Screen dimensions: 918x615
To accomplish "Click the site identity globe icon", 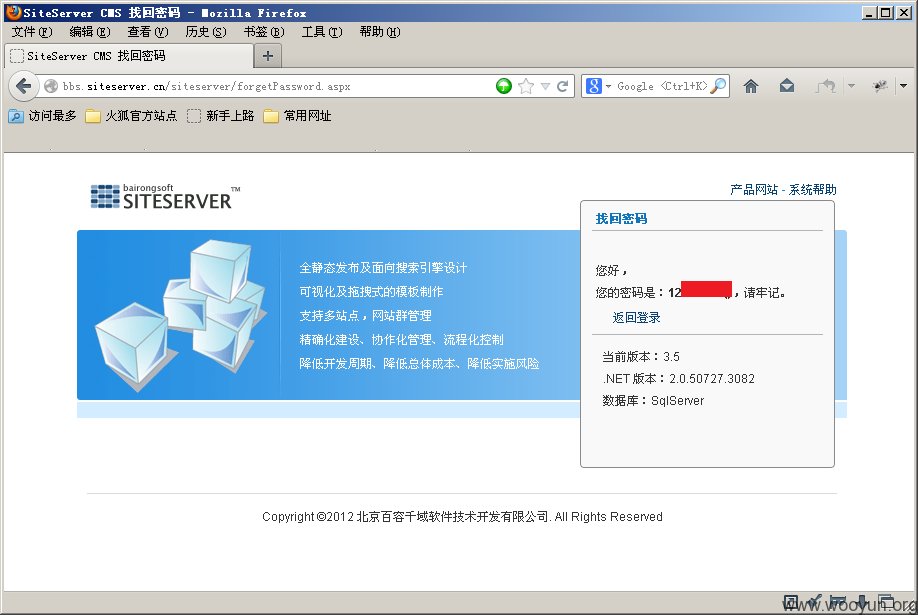I will [51, 86].
